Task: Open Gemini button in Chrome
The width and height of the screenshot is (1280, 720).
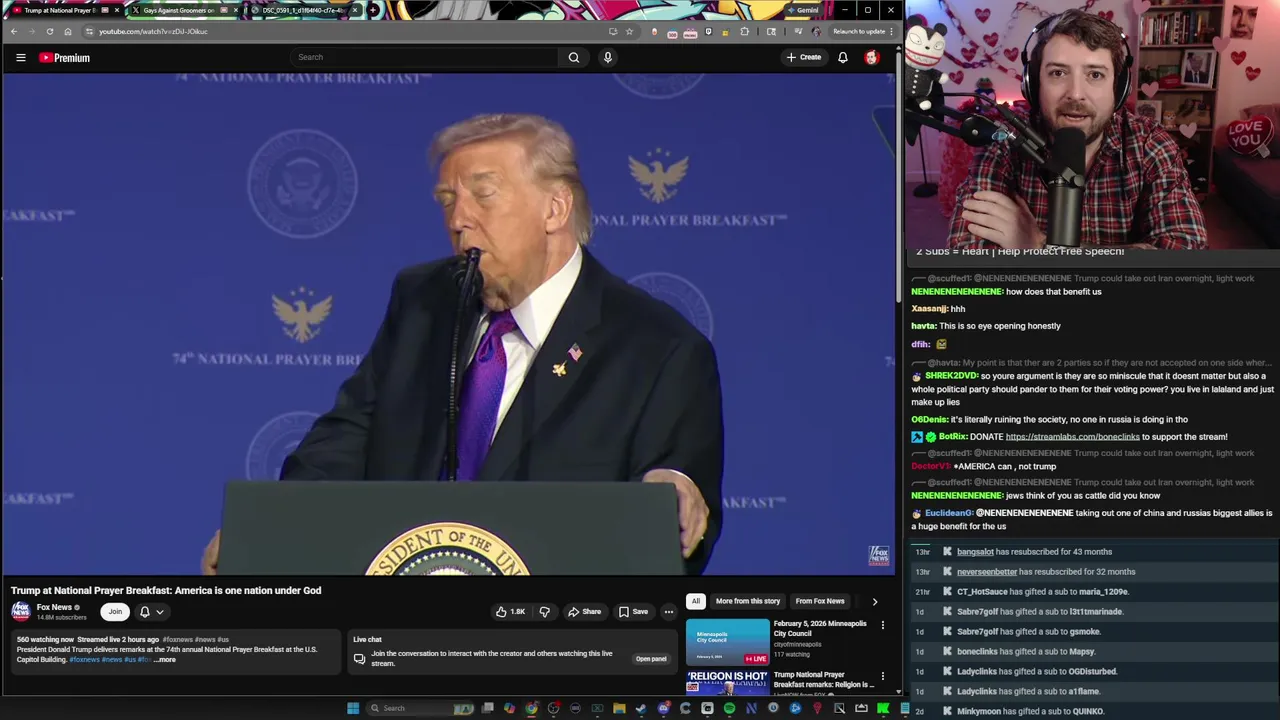Action: click(803, 10)
